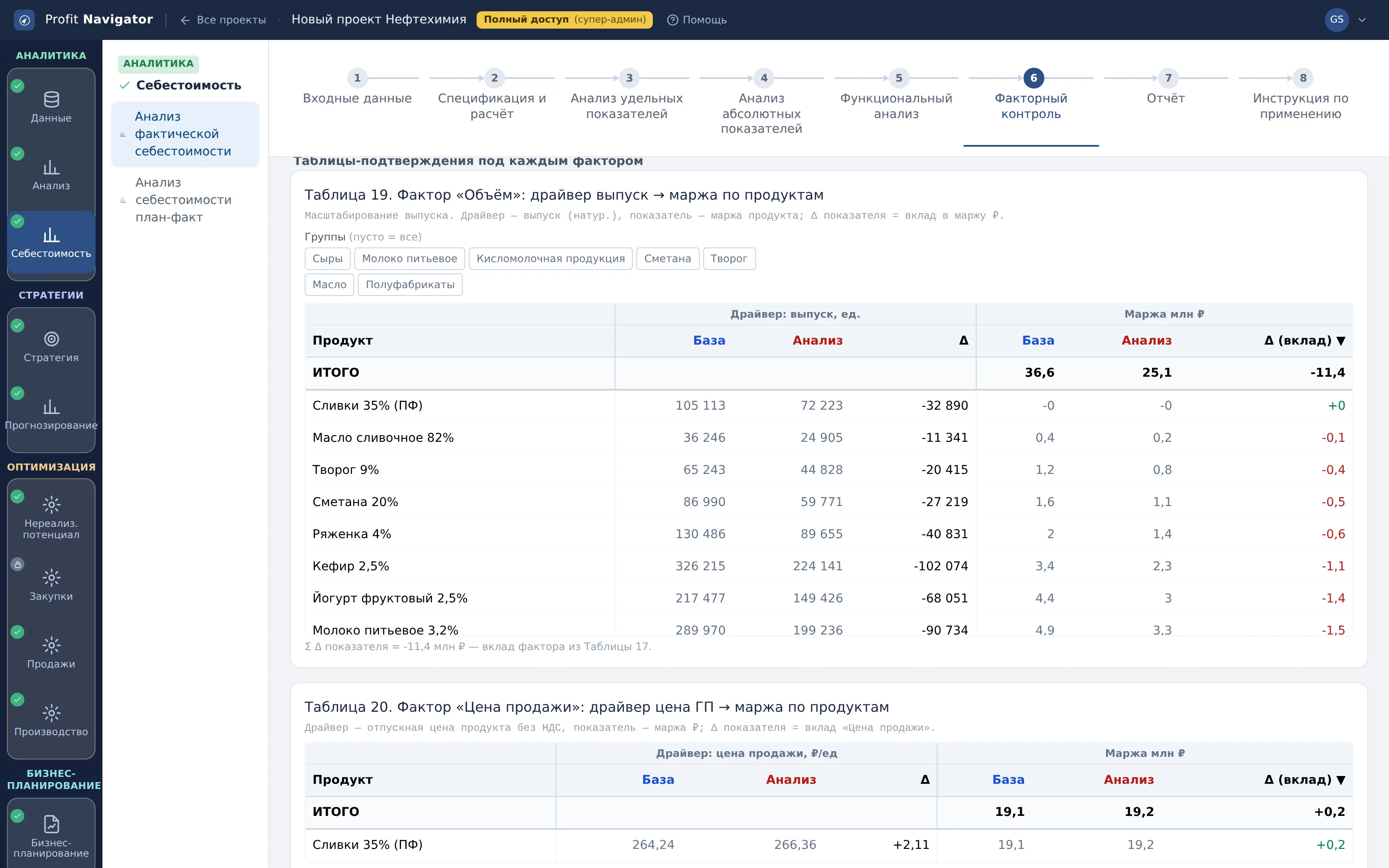The height and width of the screenshot is (868, 1389).
Task: Open the Анализ chart icon in sidebar
Action: coord(51,168)
